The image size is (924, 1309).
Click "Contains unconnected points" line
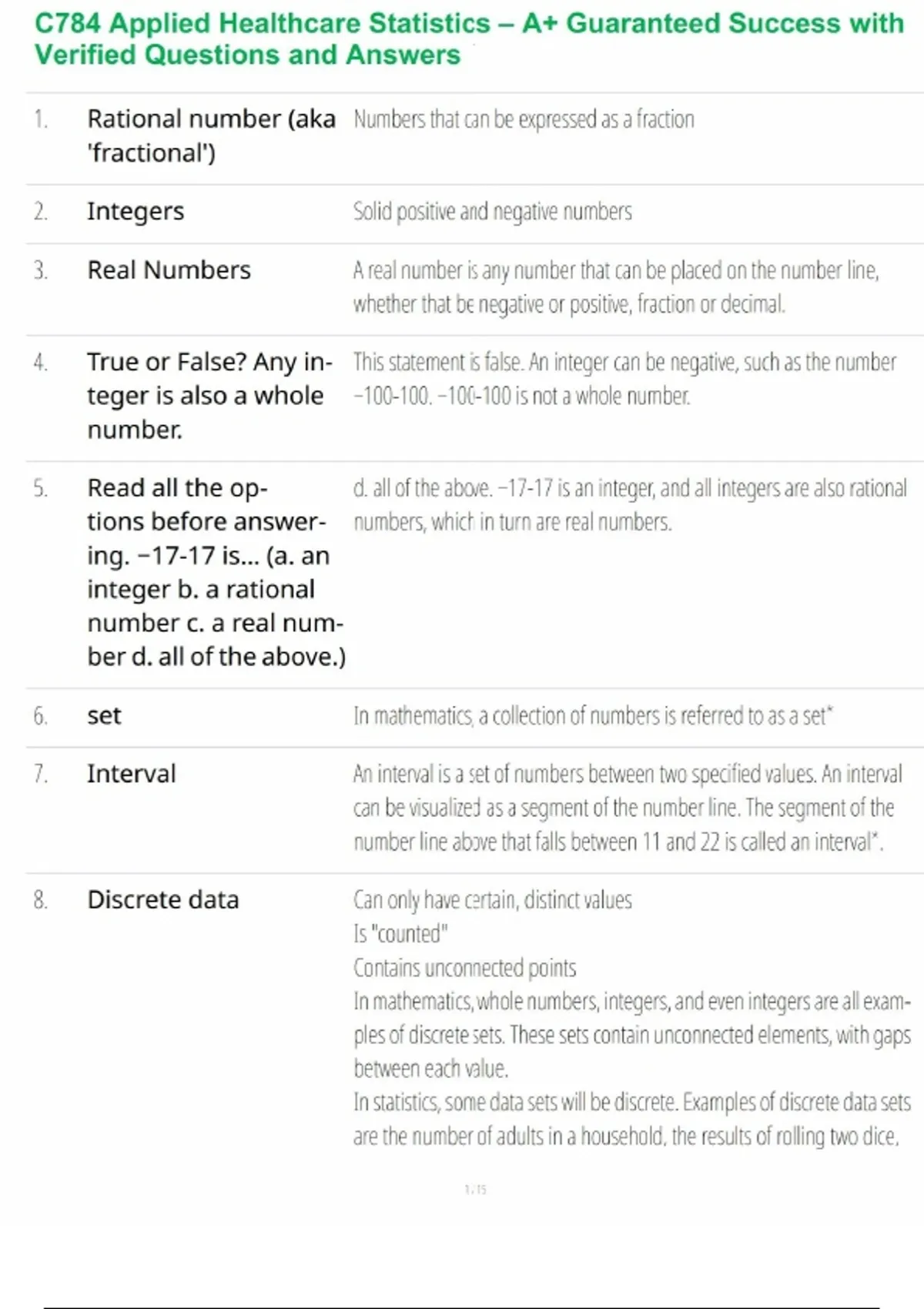coord(464,967)
